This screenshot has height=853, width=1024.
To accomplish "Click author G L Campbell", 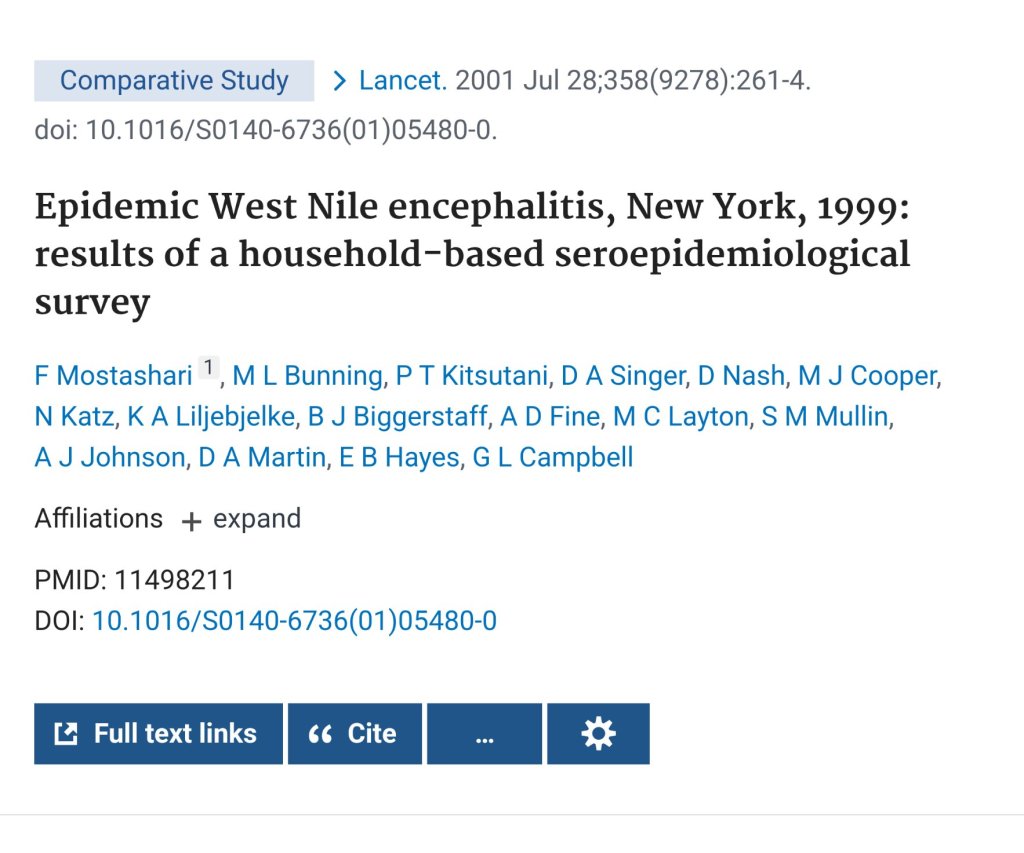I will pos(552,458).
